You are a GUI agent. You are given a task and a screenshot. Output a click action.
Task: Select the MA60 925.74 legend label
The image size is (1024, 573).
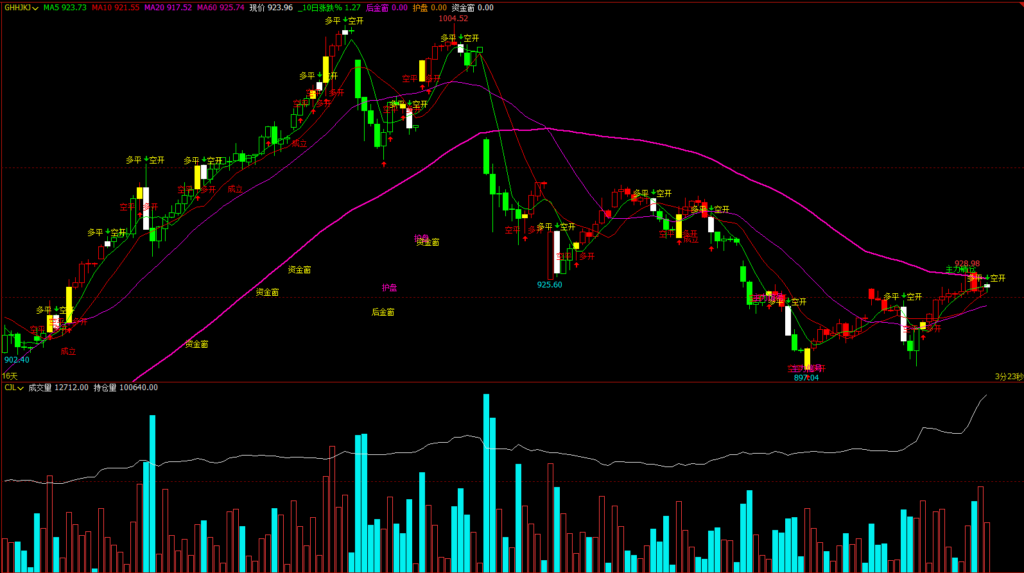[x=220, y=7]
